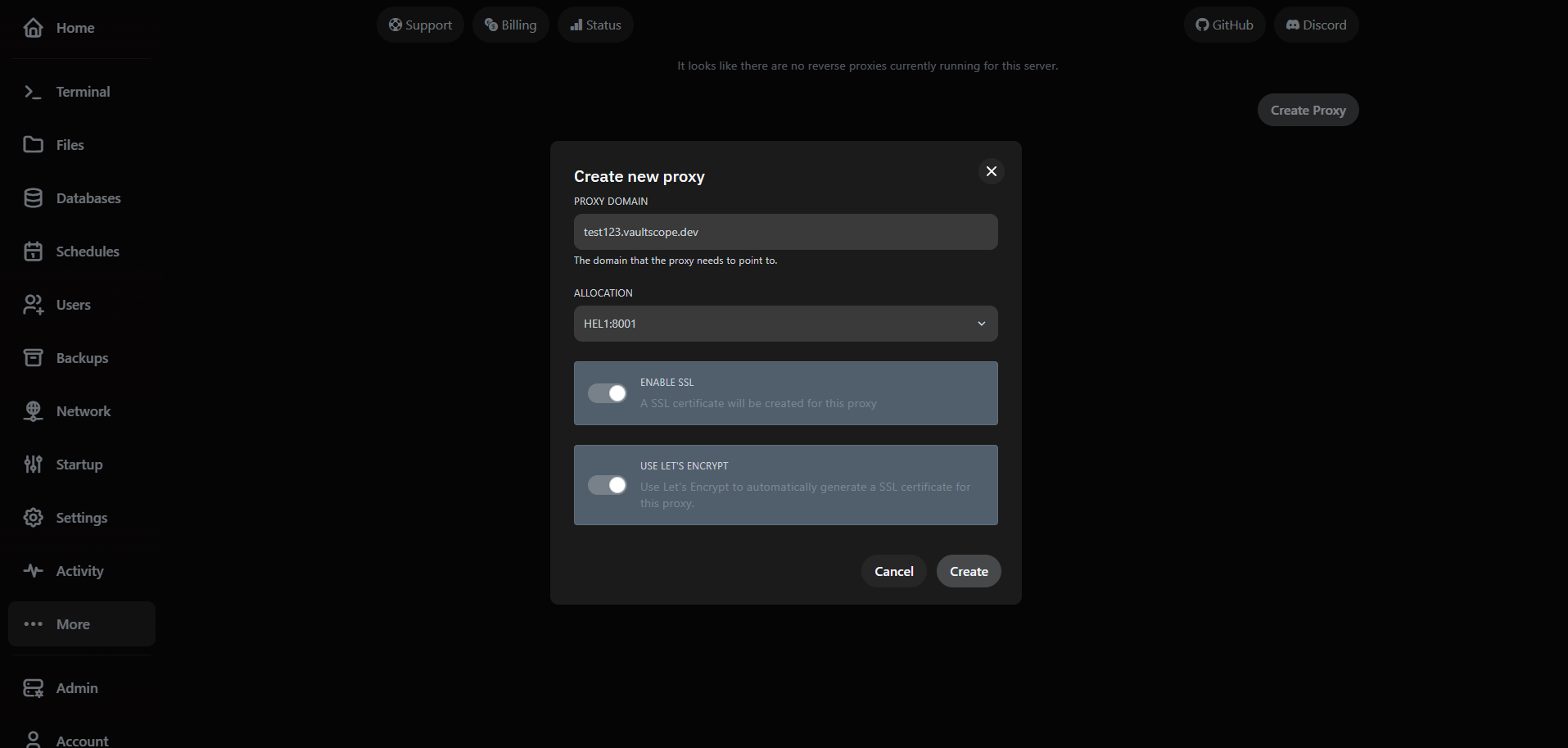Open the Databases panel
Viewport: 1568px width, 748px height.
coord(33,197)
